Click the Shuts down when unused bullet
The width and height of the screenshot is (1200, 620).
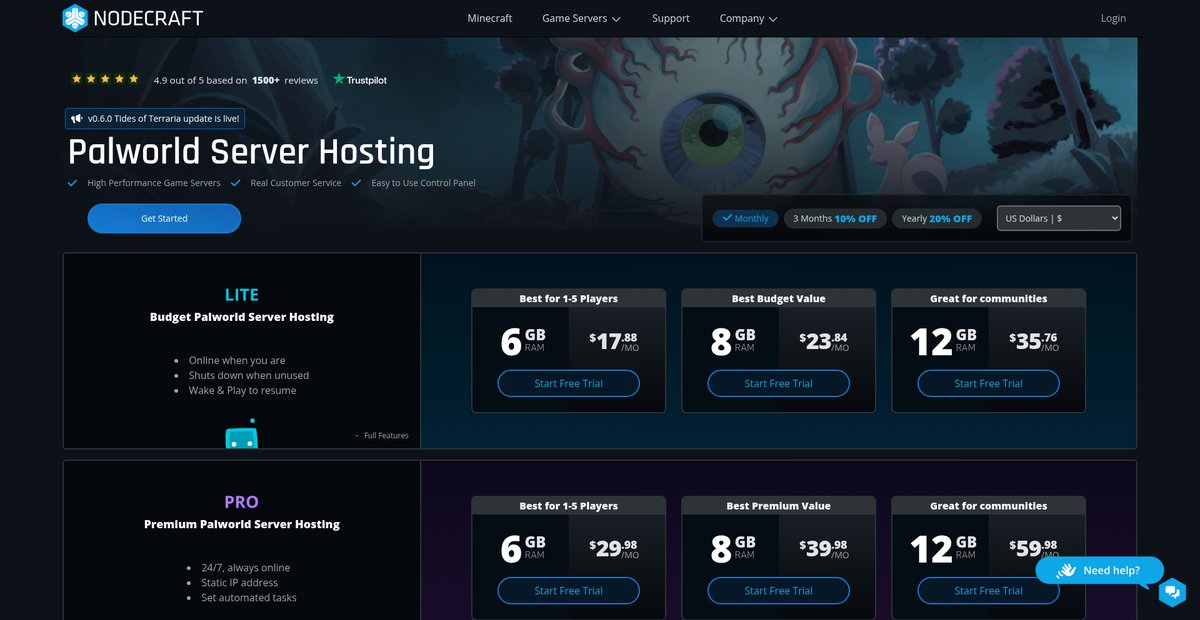pyautogui.click(x=249, y=375)
